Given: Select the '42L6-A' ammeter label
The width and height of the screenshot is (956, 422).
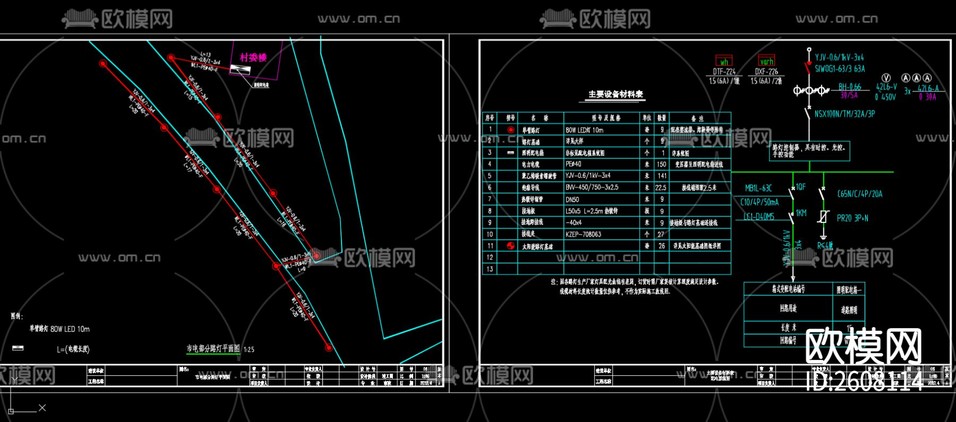Looking at the screenshot, I should pos(928,88).
